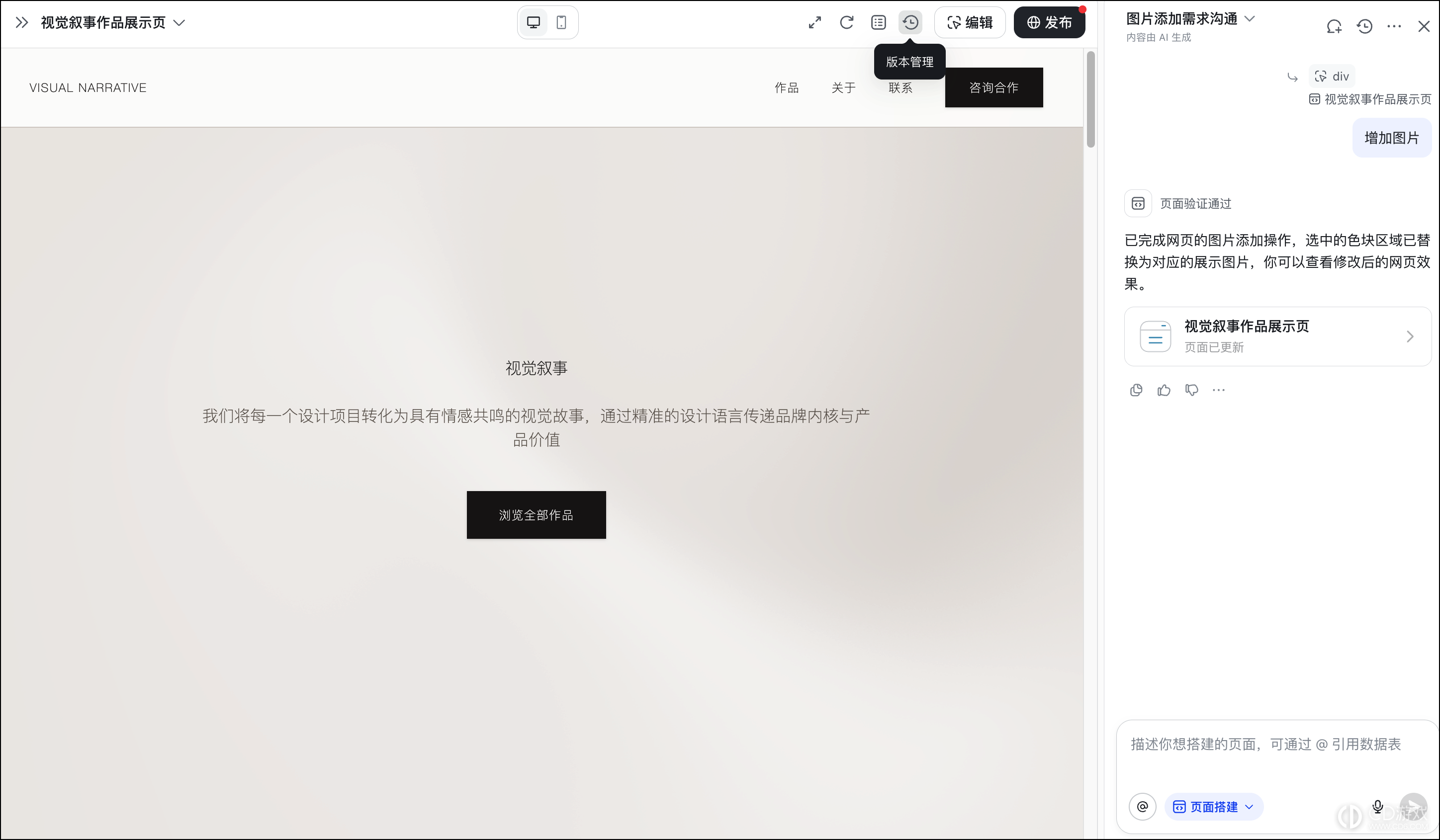Click the 发布 publish button

click(1049, 23)
